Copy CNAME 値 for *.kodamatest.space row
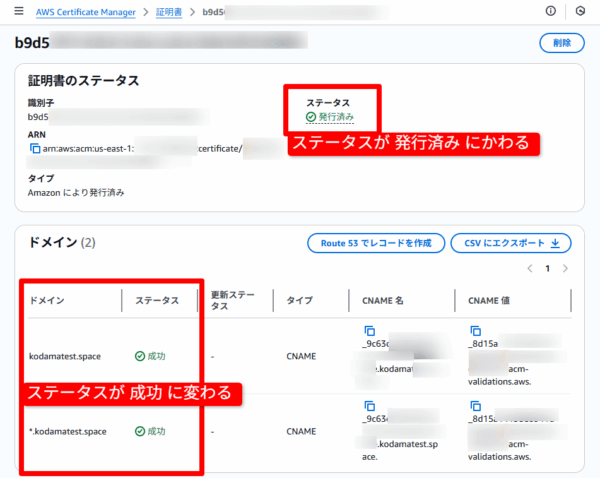 tap(474, 405)
